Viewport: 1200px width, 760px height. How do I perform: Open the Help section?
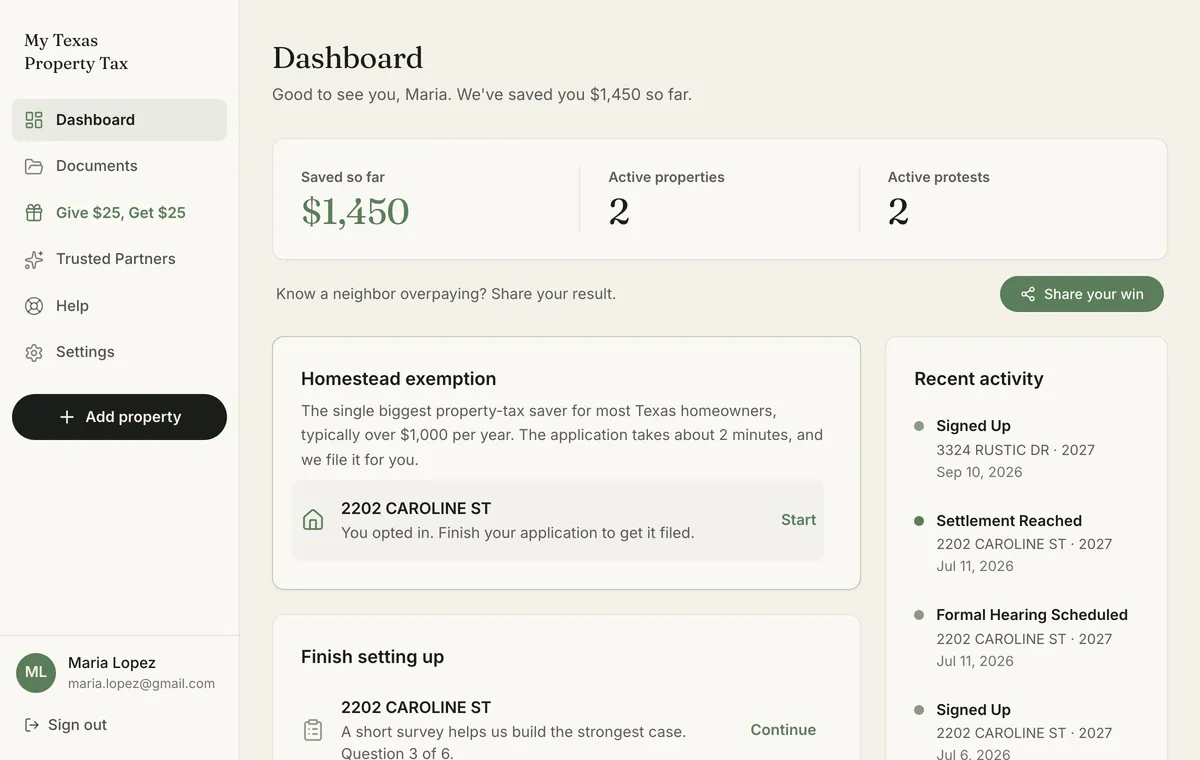point(119,306)
